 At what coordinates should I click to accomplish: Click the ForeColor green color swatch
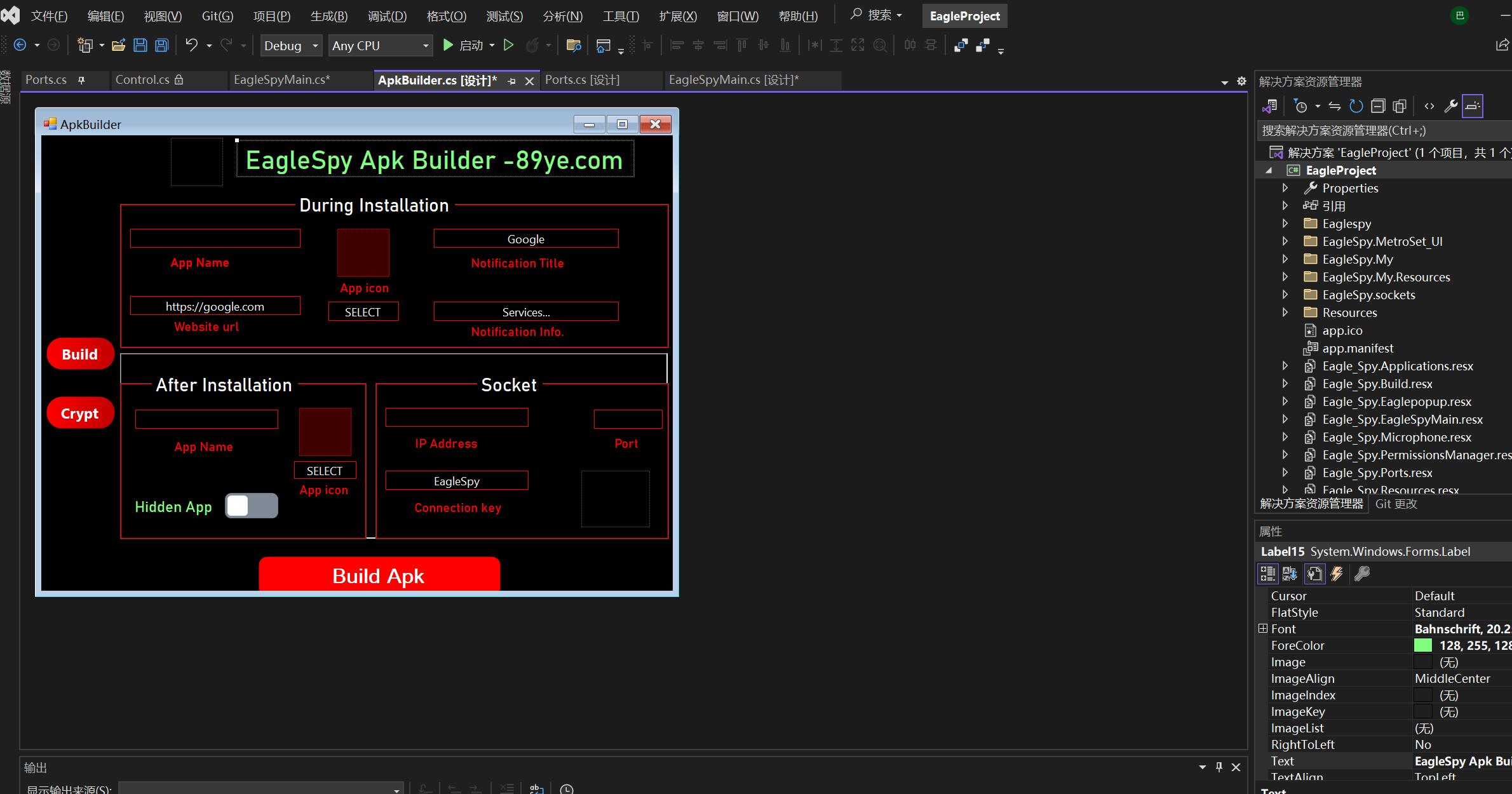(x=1423, y=645)
